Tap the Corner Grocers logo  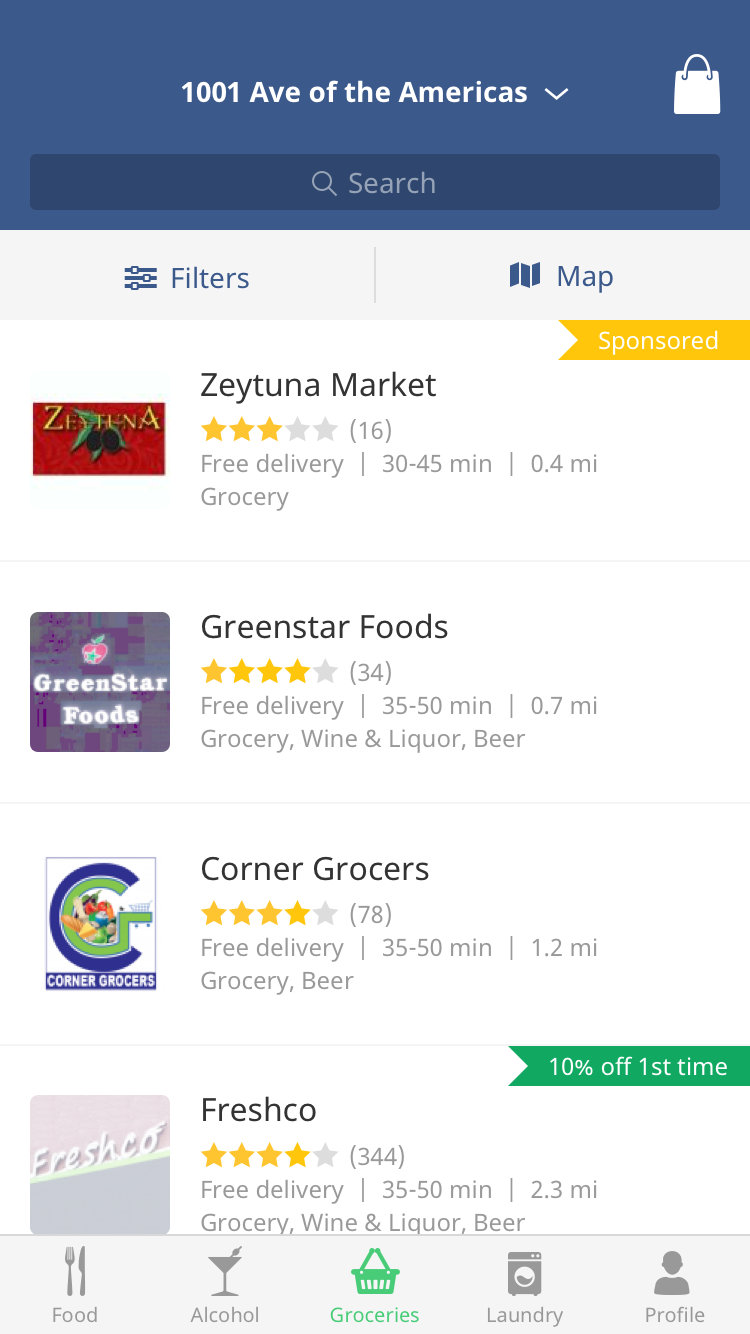(x=101, y=923)
